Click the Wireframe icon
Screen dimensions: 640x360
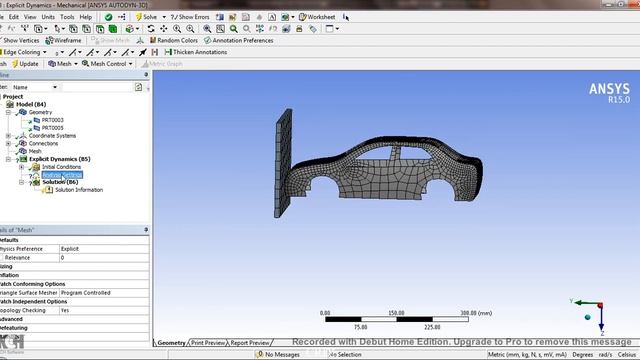point(49,40)
